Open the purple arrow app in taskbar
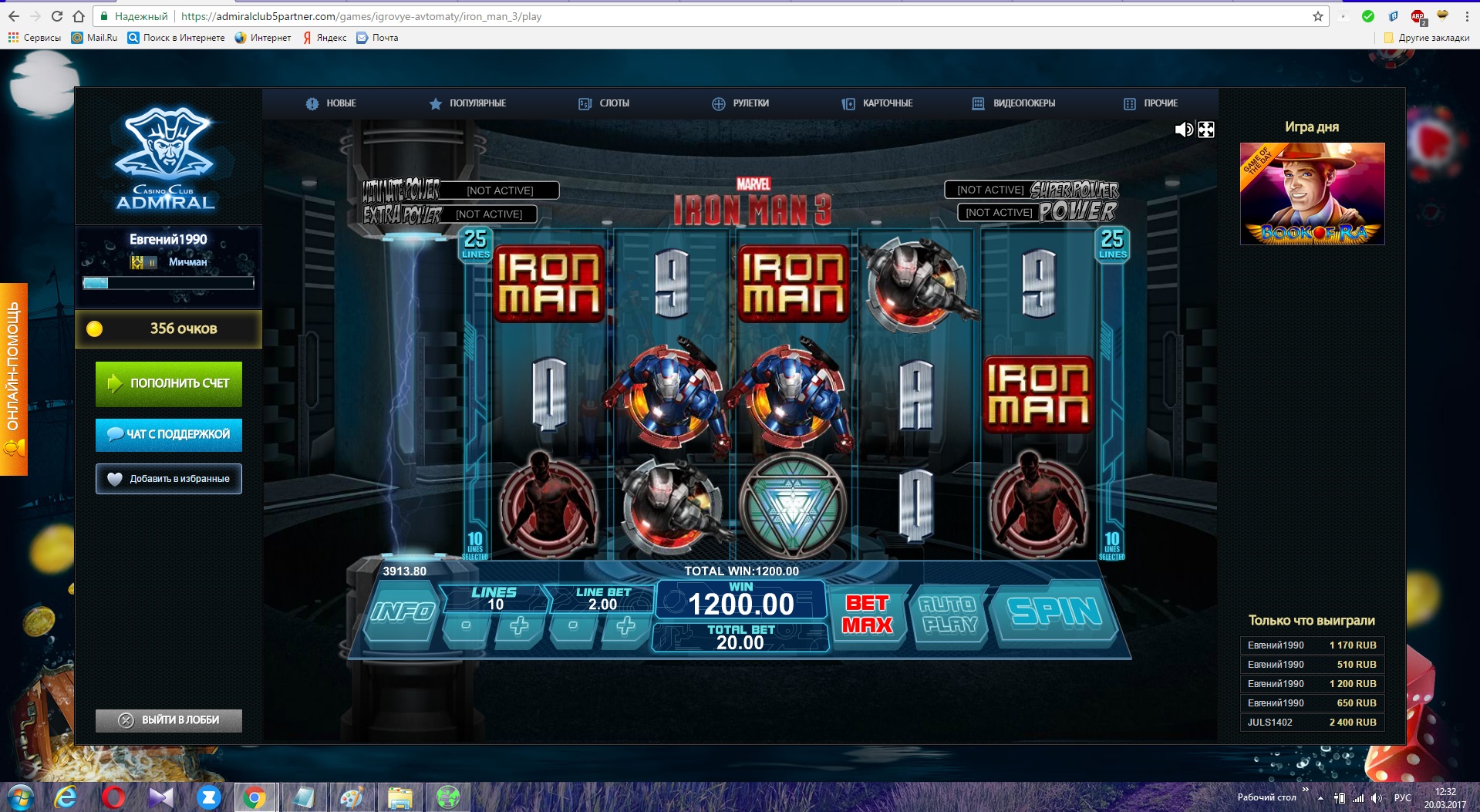Screen dimensions: 1480x812 (160, 797)
